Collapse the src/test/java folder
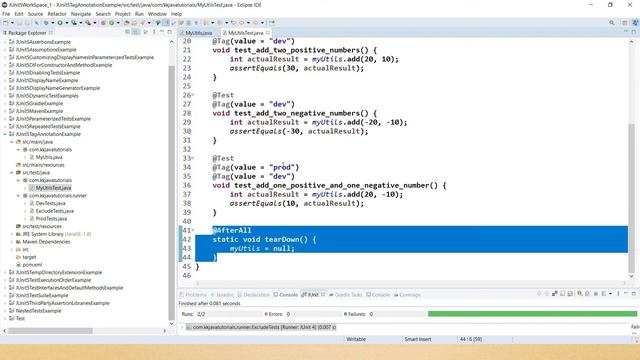Image resolution: width=640 pixels, height=360 pixels. 11,173
